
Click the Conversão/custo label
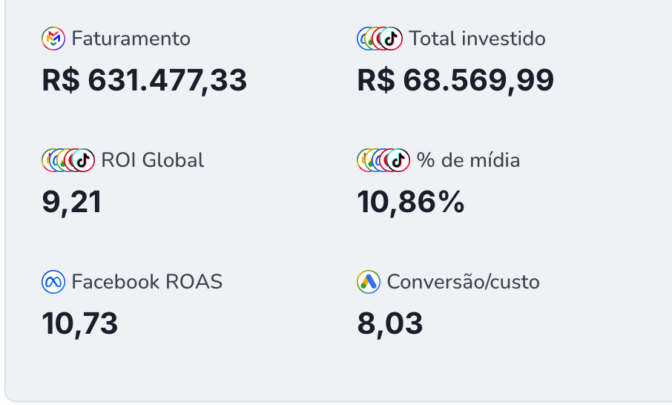tap(463, 282)
